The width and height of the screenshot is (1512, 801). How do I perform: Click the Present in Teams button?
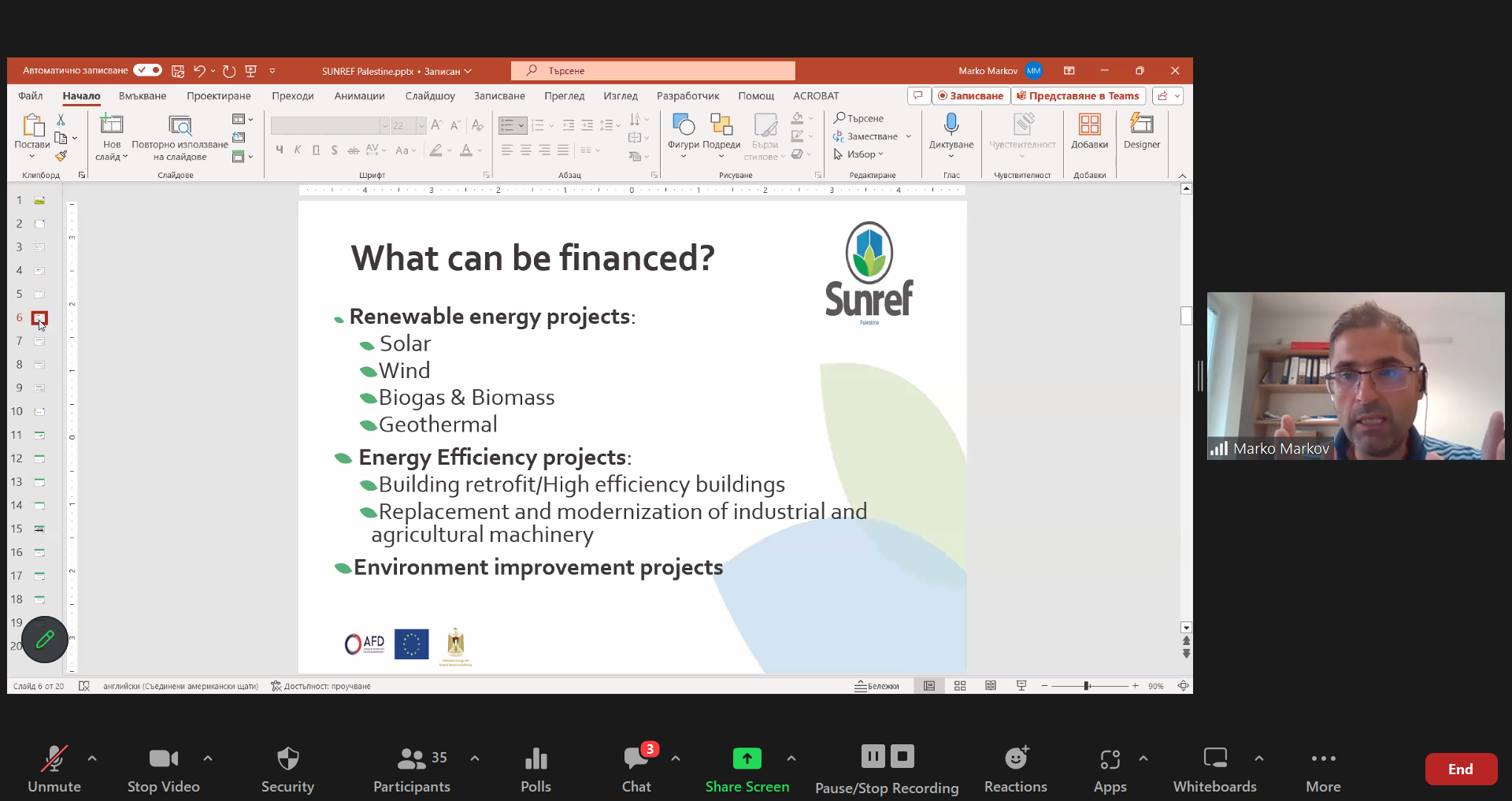[1077, 96]
